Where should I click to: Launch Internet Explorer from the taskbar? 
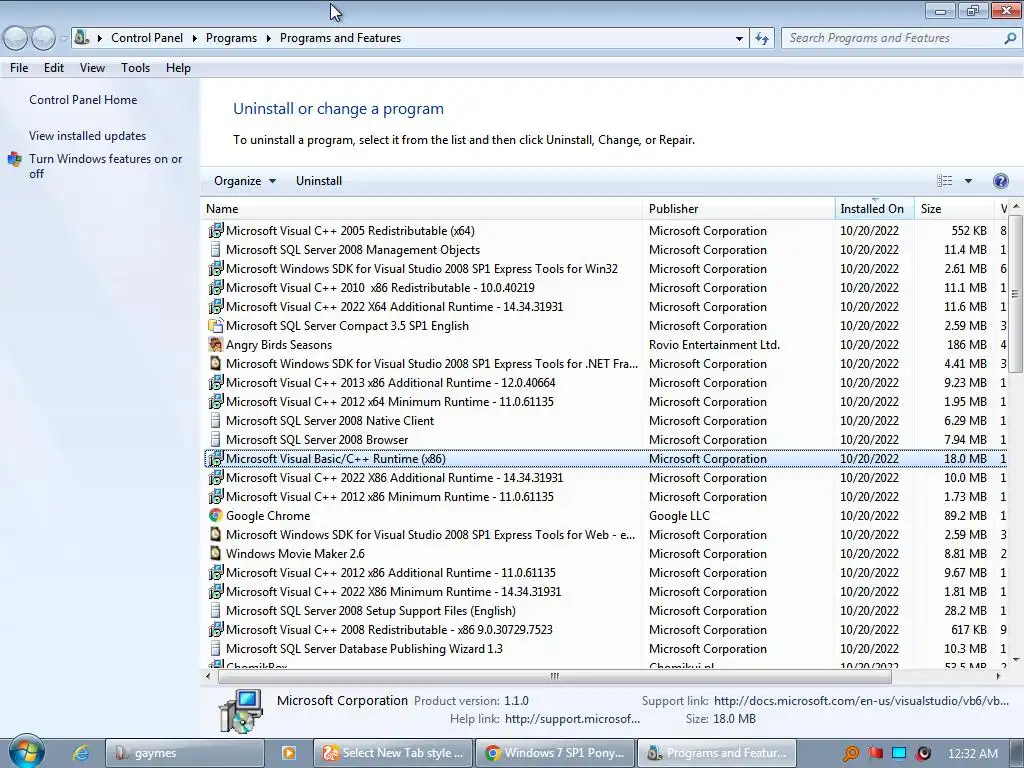pyautogui.click(x=81, y=752)
